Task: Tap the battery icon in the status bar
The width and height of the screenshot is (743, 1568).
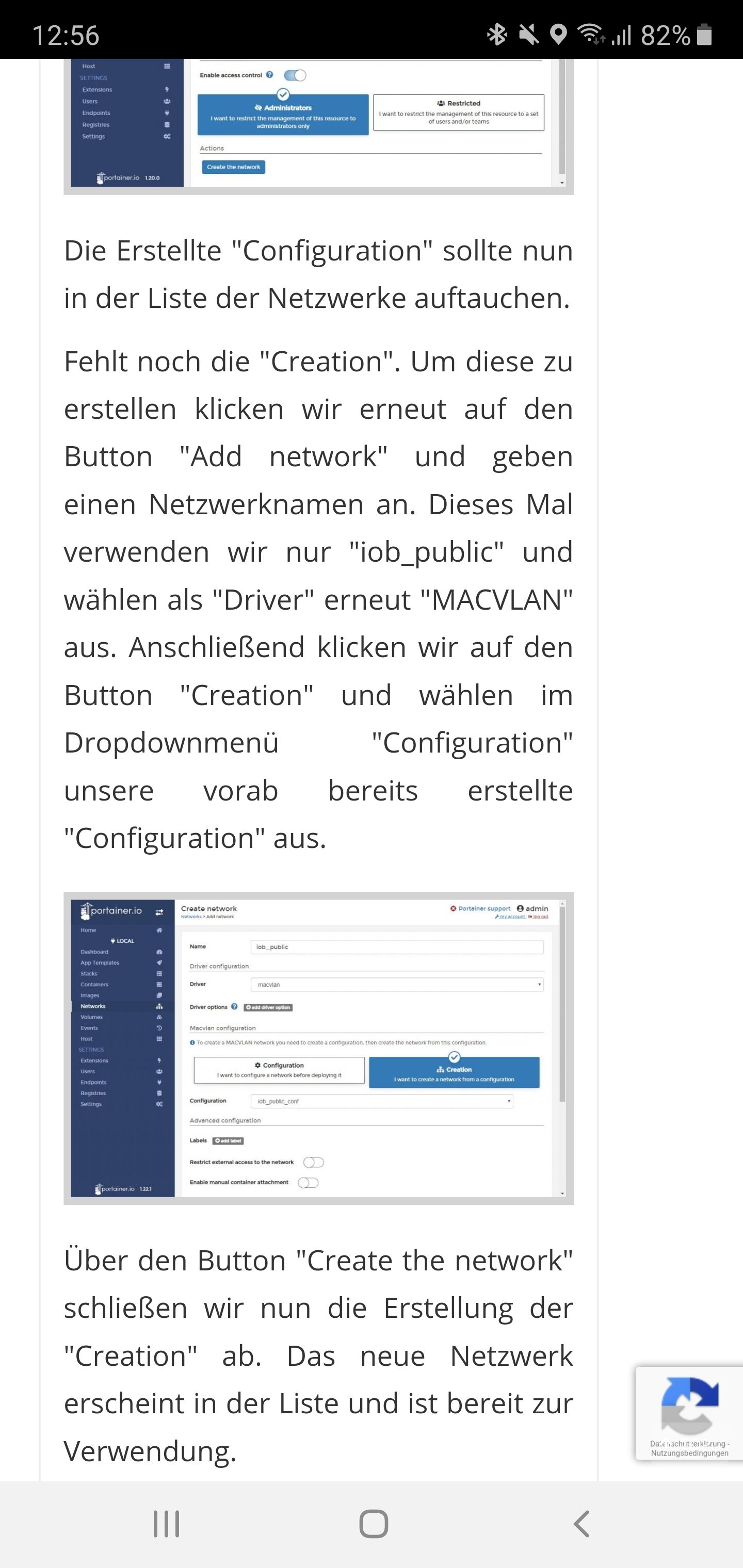Action: coord(704,35)
